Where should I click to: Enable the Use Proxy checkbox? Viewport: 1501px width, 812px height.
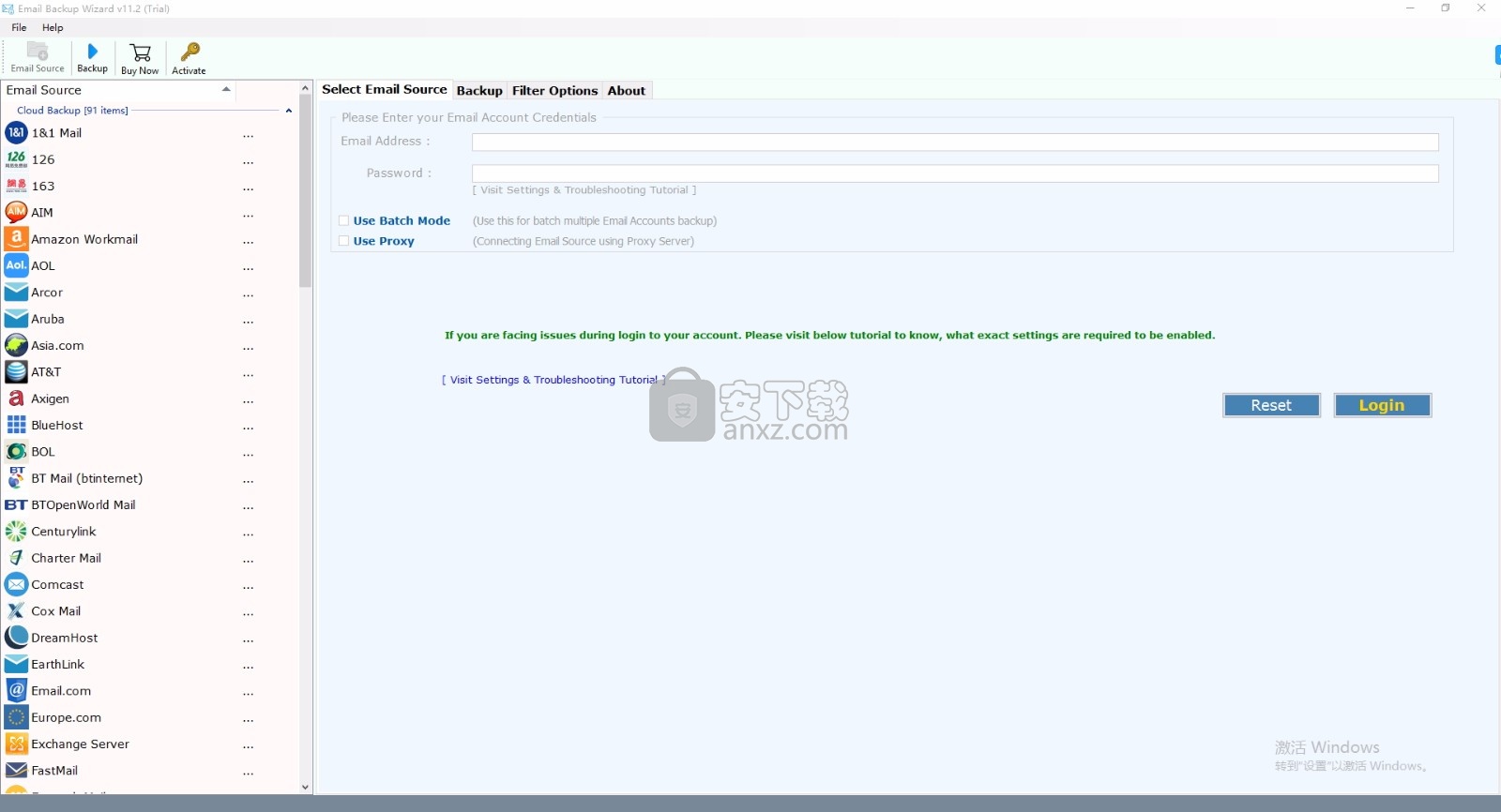pyautogui.click(x=343, y=241)
